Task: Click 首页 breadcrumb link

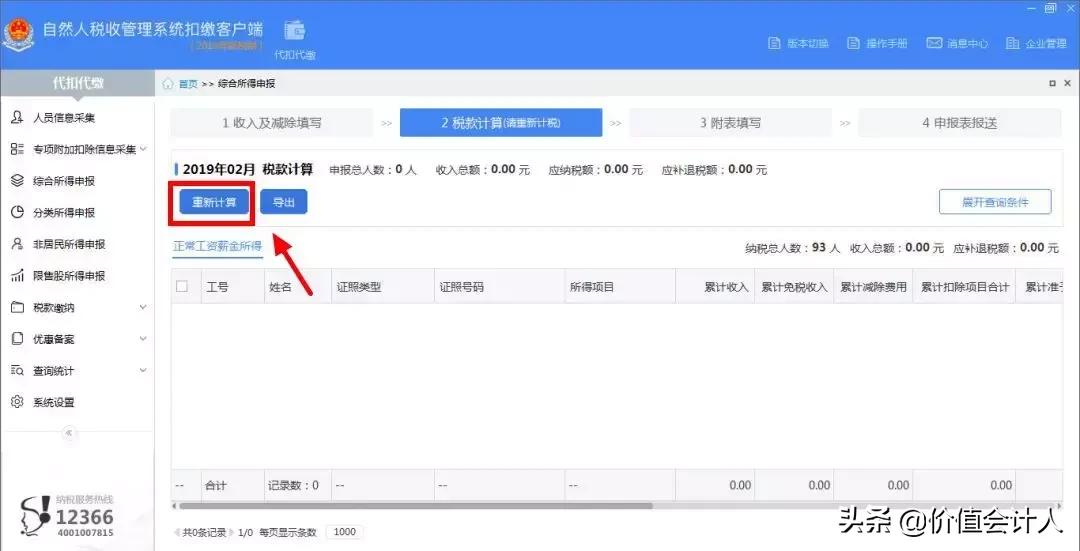Action: click(188, 84)
